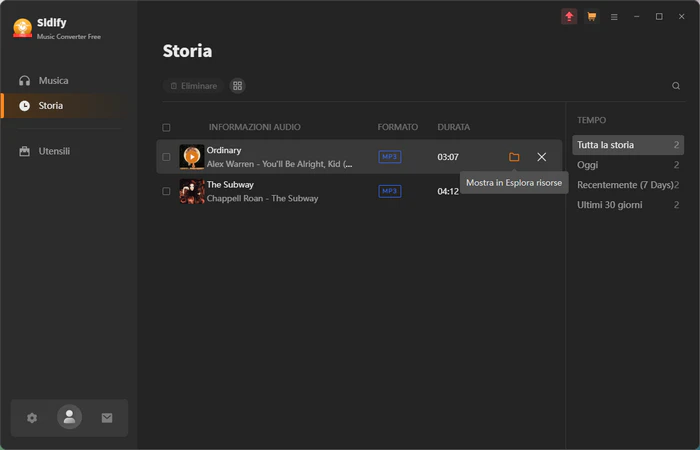The height and width of the screenshot is (450, 700).
Task: Click the 04:12 duration value
Action: 448,191
